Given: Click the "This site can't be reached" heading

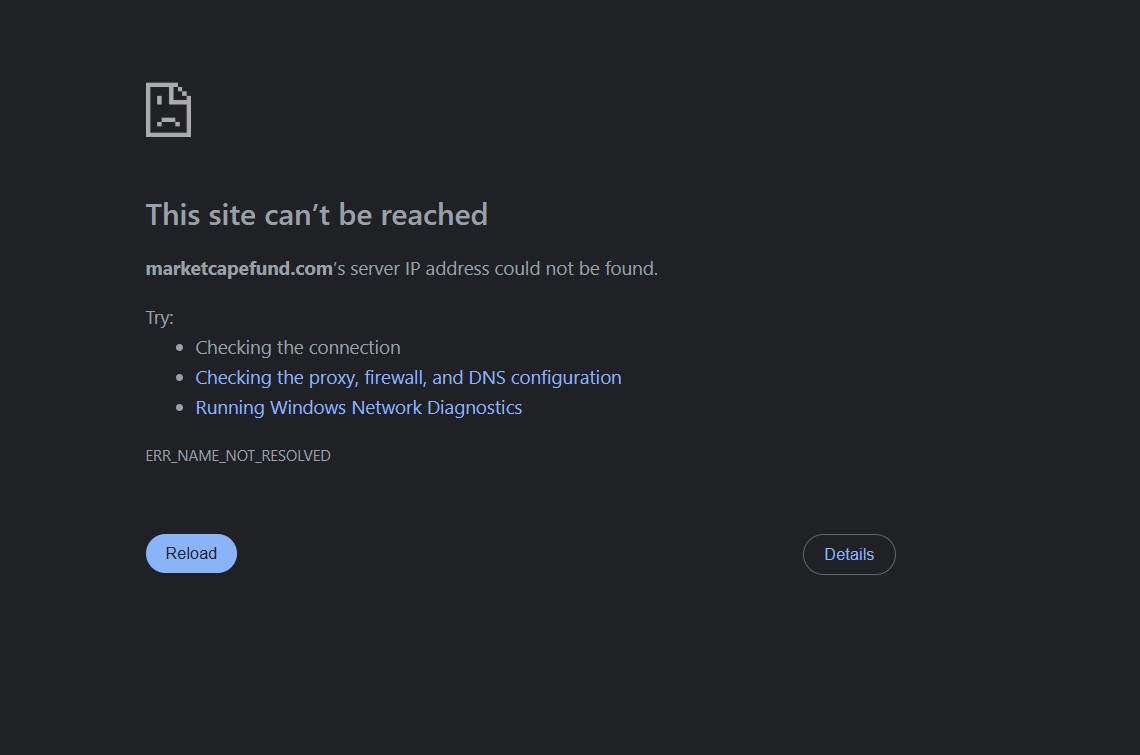Looking at the screenshot, I should click(x=316, y=215).
